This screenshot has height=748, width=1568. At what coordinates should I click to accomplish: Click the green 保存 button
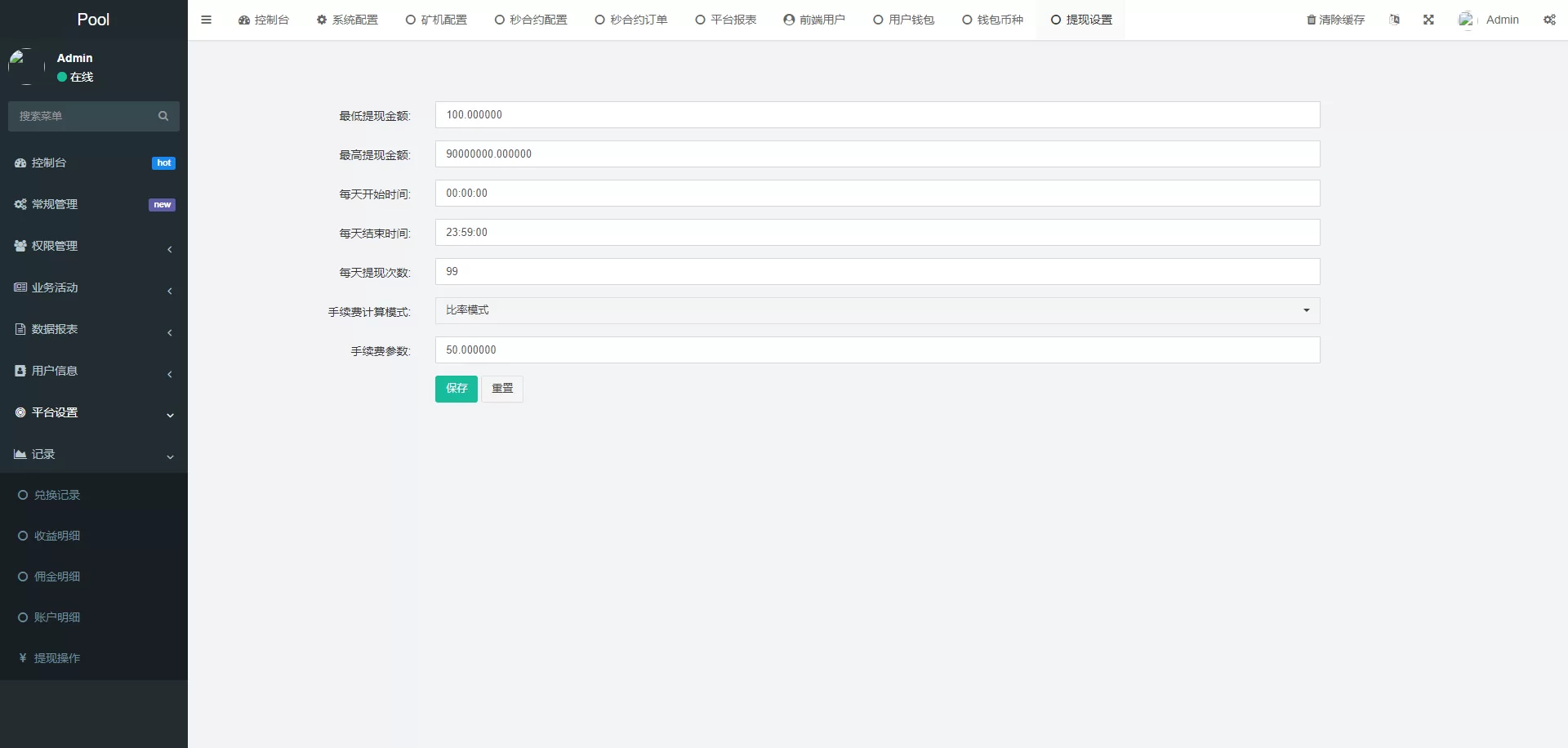pos(457,389)
